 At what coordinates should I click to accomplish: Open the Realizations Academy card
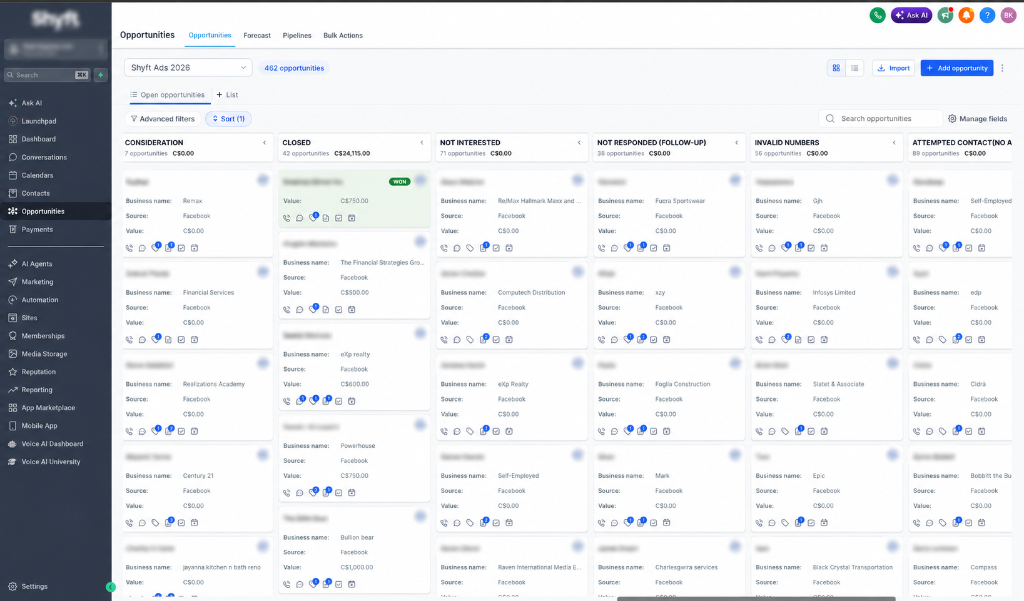pos(197,398)
